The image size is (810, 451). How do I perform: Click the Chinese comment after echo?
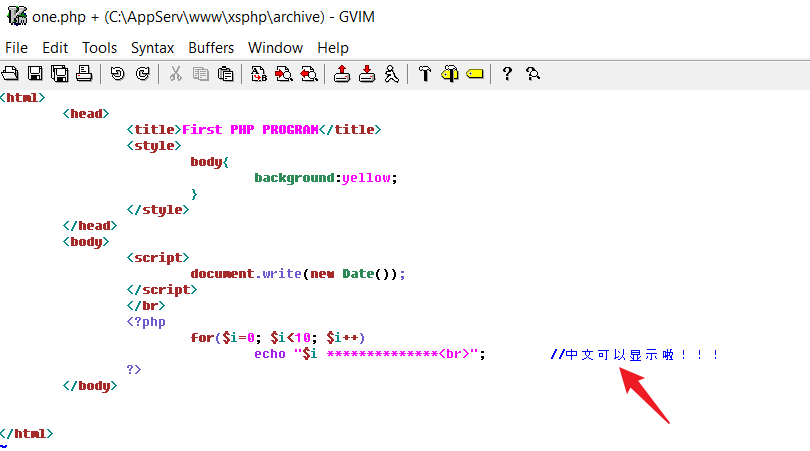click(634, 354)
